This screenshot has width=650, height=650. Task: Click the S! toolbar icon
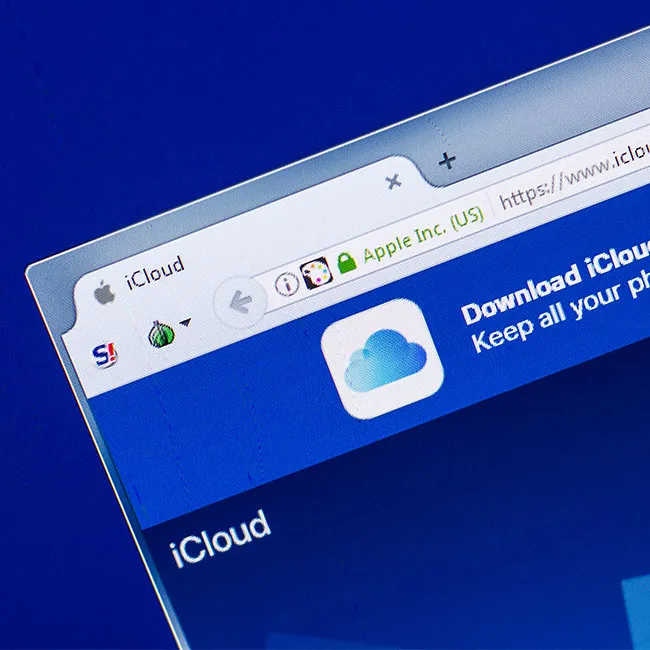pyautogui.click(x=105, y=355)
